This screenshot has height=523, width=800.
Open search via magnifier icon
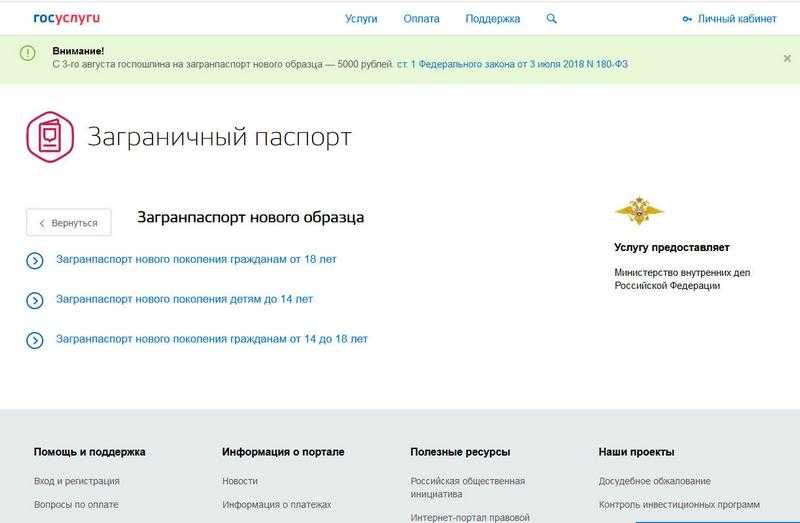[552, 18]
